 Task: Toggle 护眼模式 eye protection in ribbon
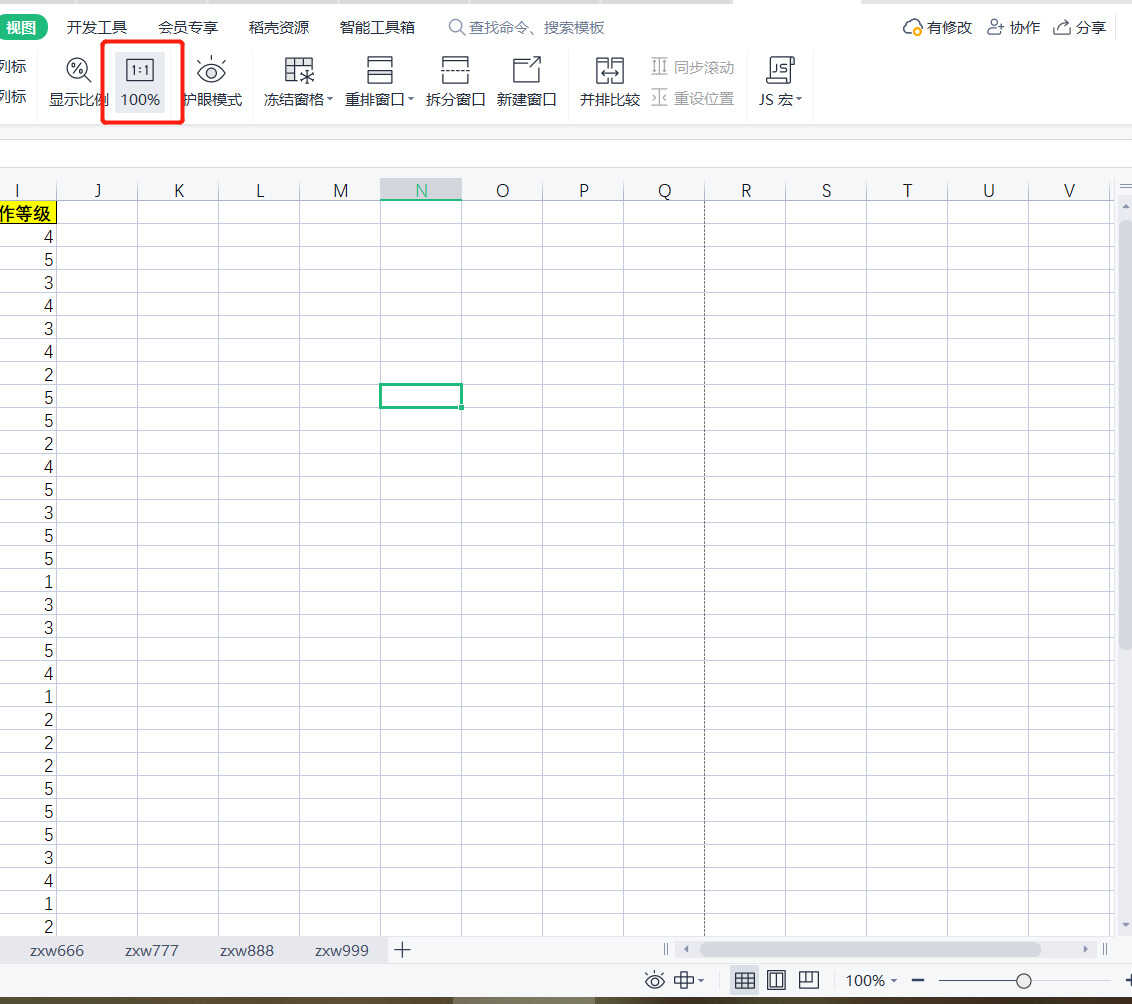coord(211,81)
